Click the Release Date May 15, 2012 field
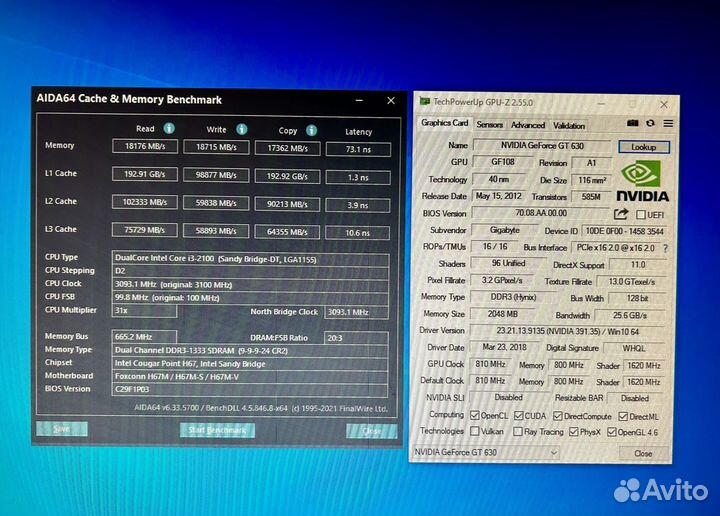 point(499,196)
